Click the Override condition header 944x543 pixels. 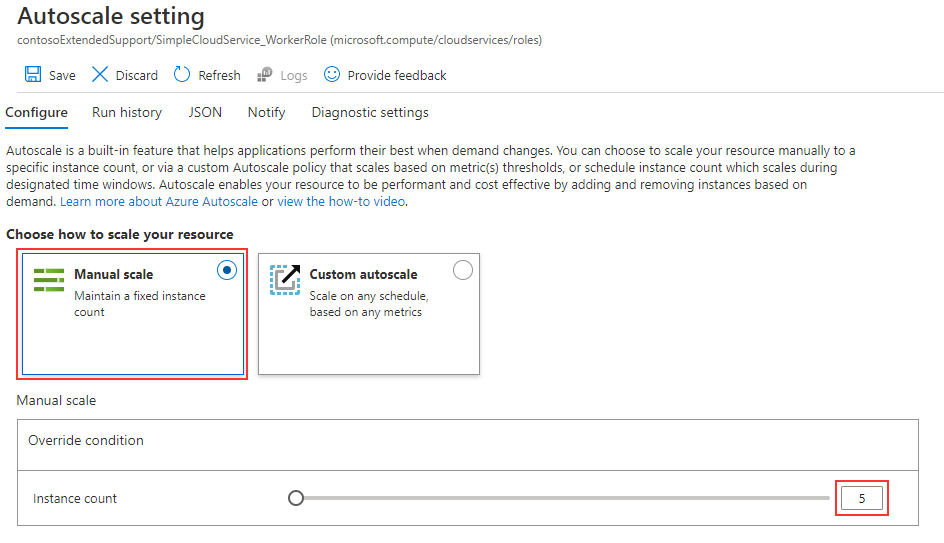point(86,440)
